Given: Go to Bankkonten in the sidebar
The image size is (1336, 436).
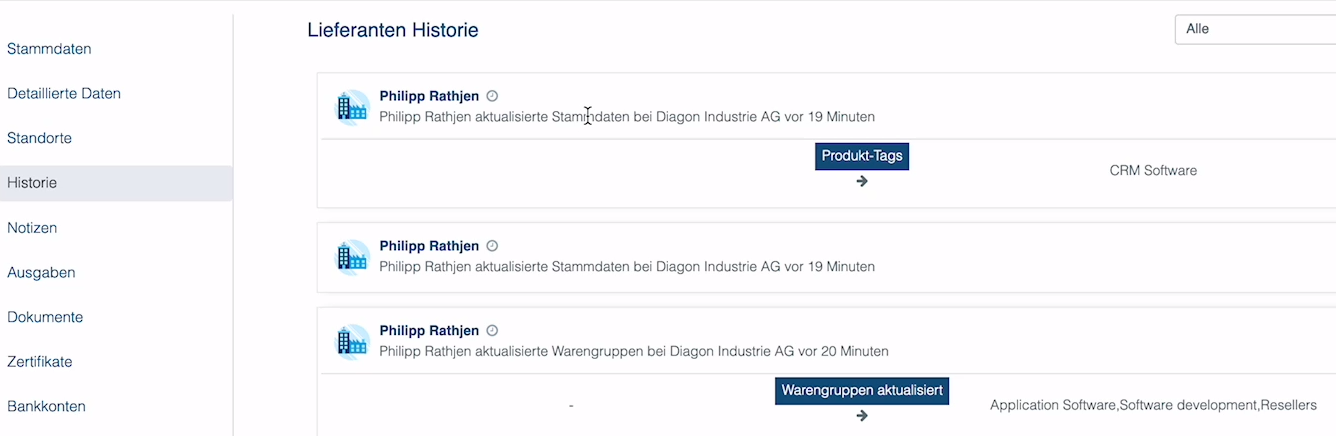Looking at the screenshot, I should [46, 406].
